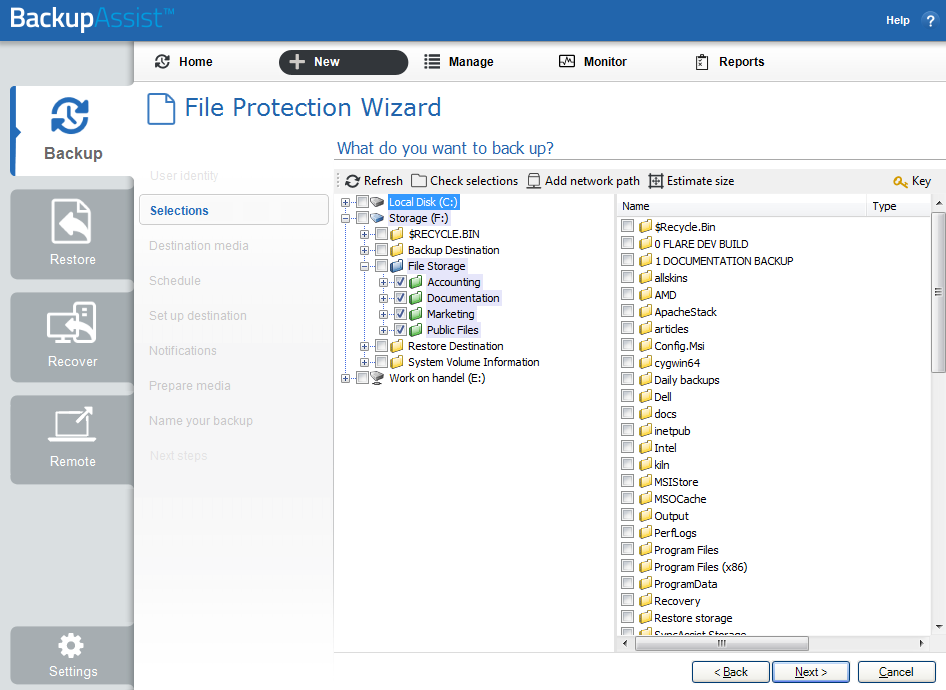946x690 pixels.
Task: Click the Reports clipboard icon
Action: 702,62
